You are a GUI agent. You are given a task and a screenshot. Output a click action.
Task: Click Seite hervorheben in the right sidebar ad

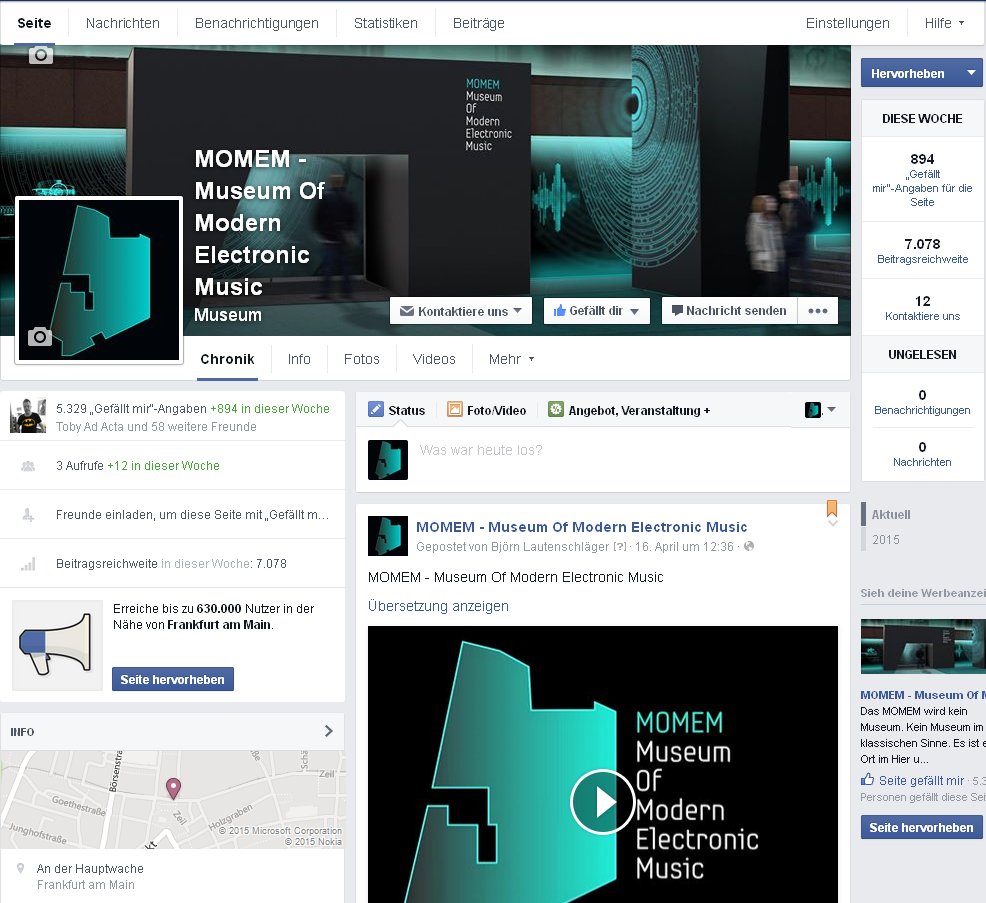[921, 828]
